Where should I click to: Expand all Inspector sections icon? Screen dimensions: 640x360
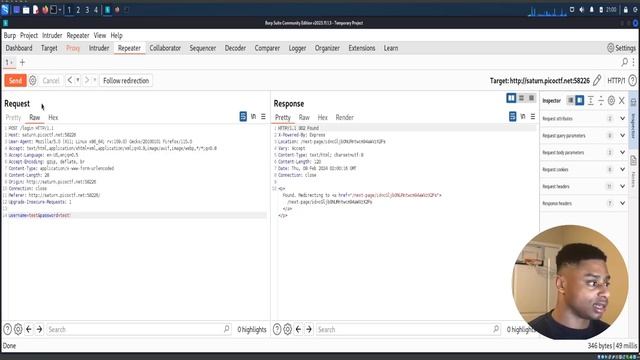point(591,100)
